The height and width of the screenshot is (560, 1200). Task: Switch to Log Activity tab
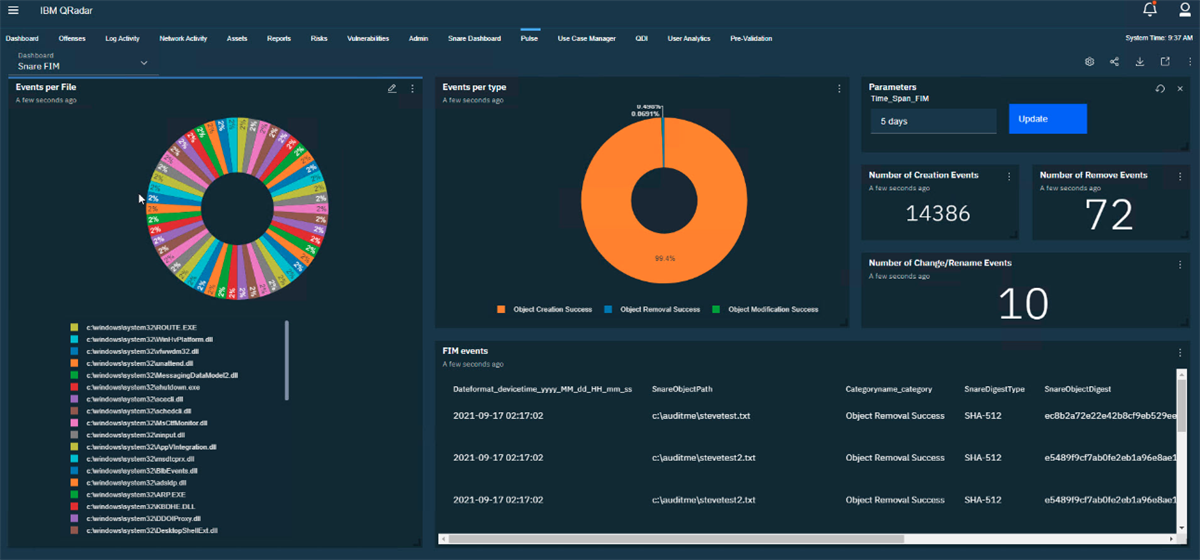pos(122,38)
